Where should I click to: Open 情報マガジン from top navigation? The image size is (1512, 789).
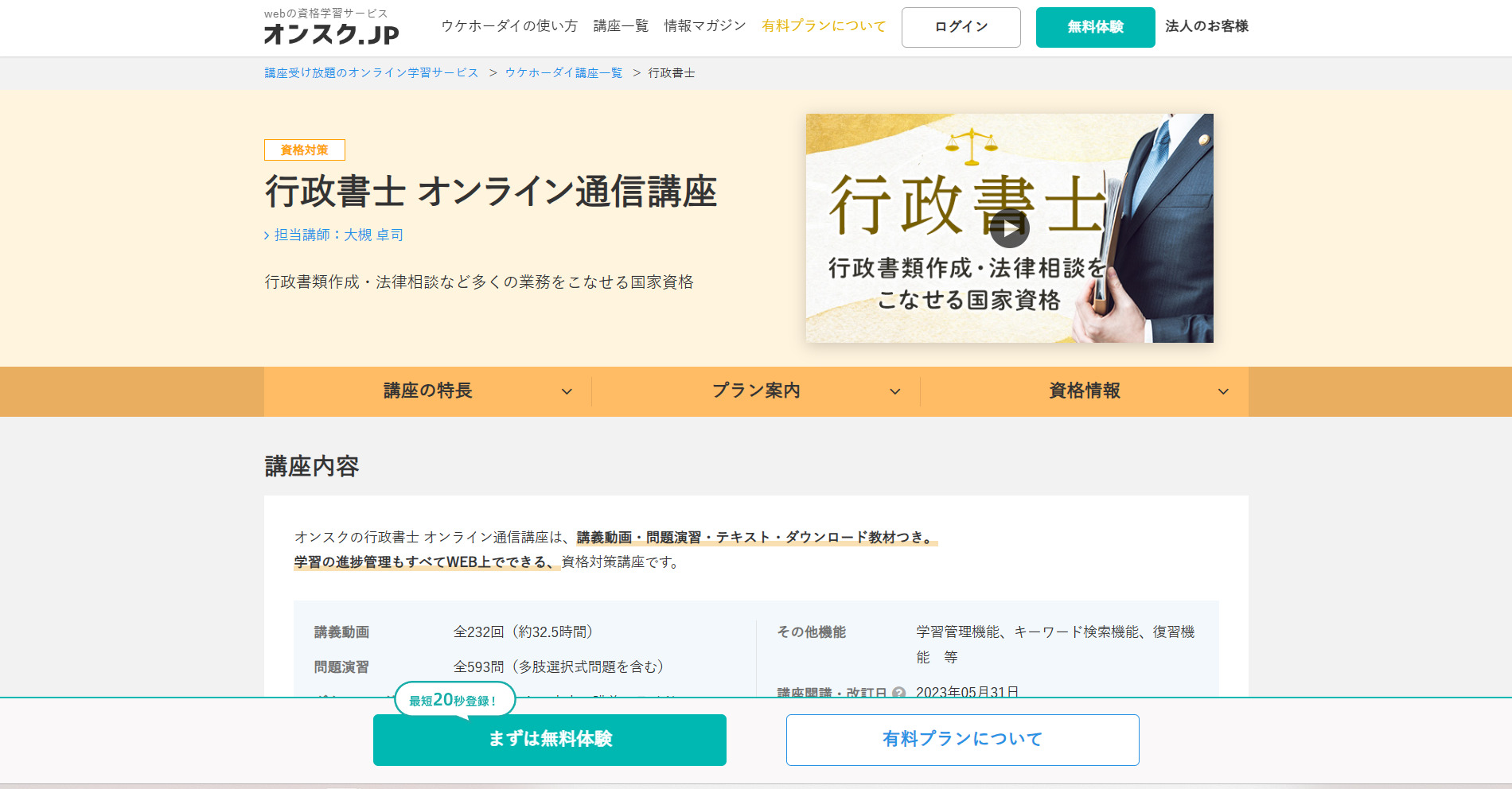(705, 26)
